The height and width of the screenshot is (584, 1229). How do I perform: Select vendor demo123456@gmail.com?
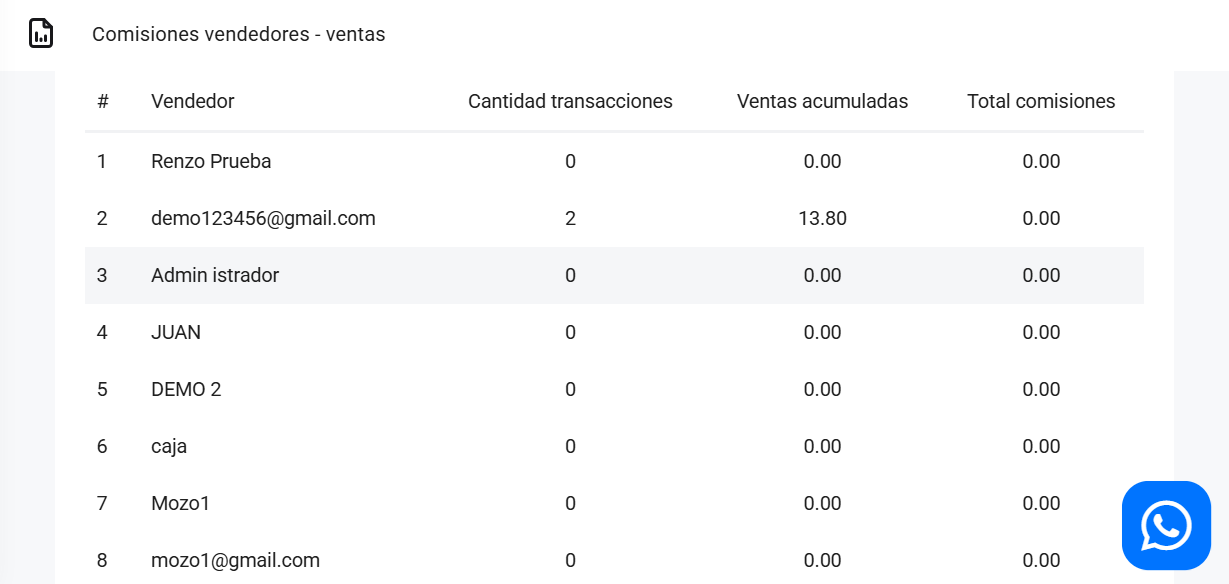(263, 218)
